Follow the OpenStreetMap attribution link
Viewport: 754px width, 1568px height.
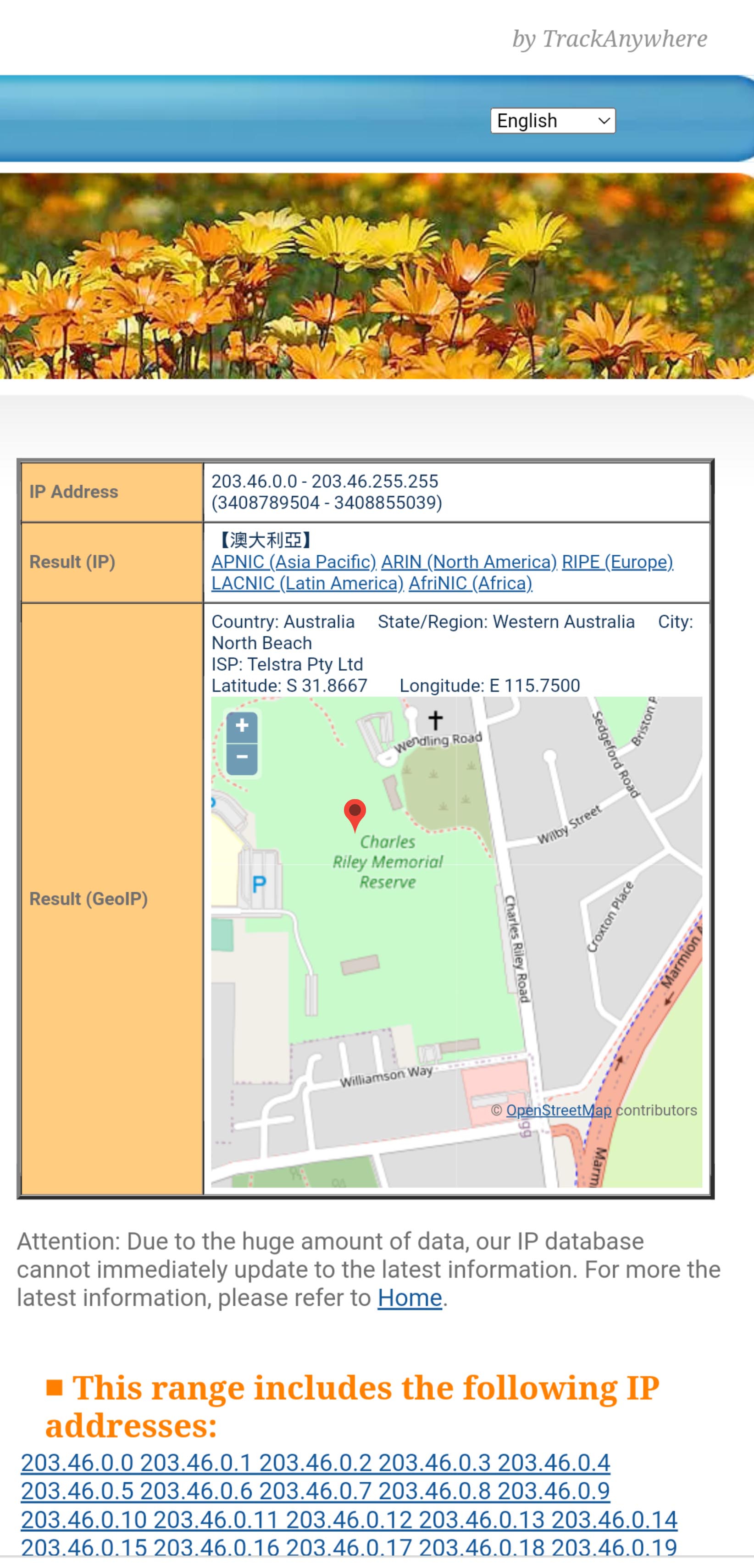pyautogui.click(x=559, y=1110)
